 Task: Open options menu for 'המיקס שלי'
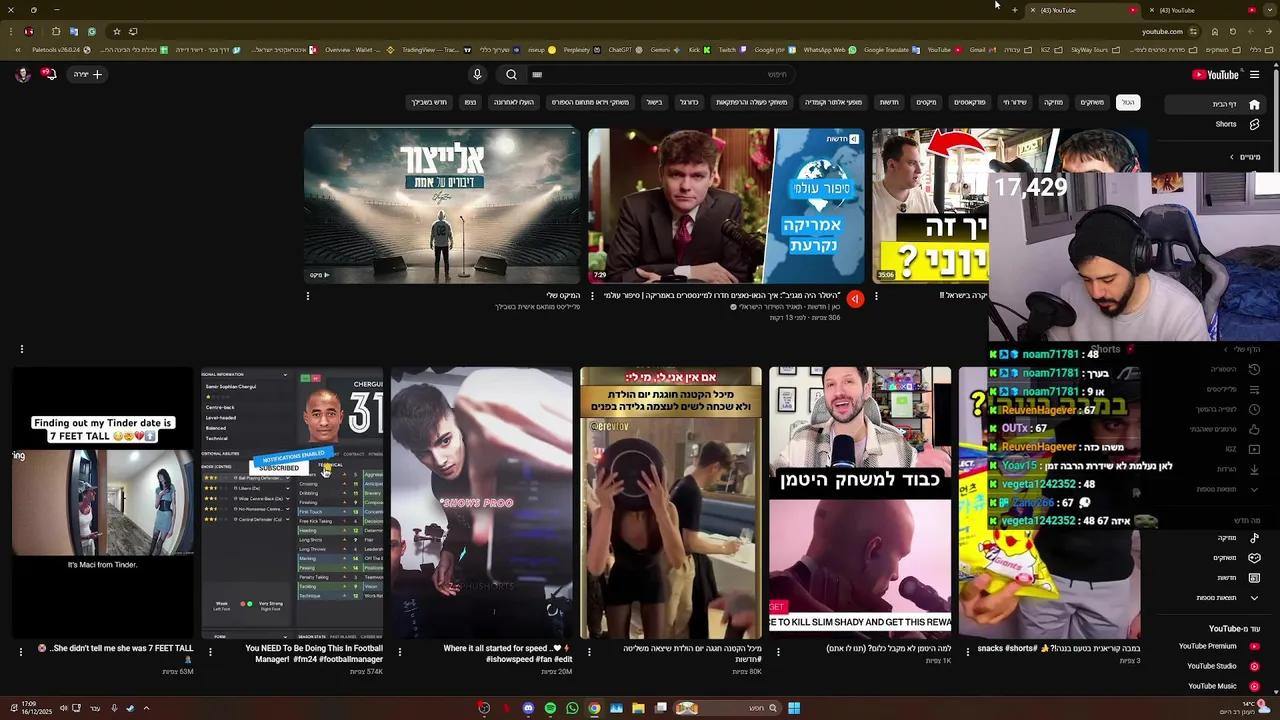[x=308, y=296]
